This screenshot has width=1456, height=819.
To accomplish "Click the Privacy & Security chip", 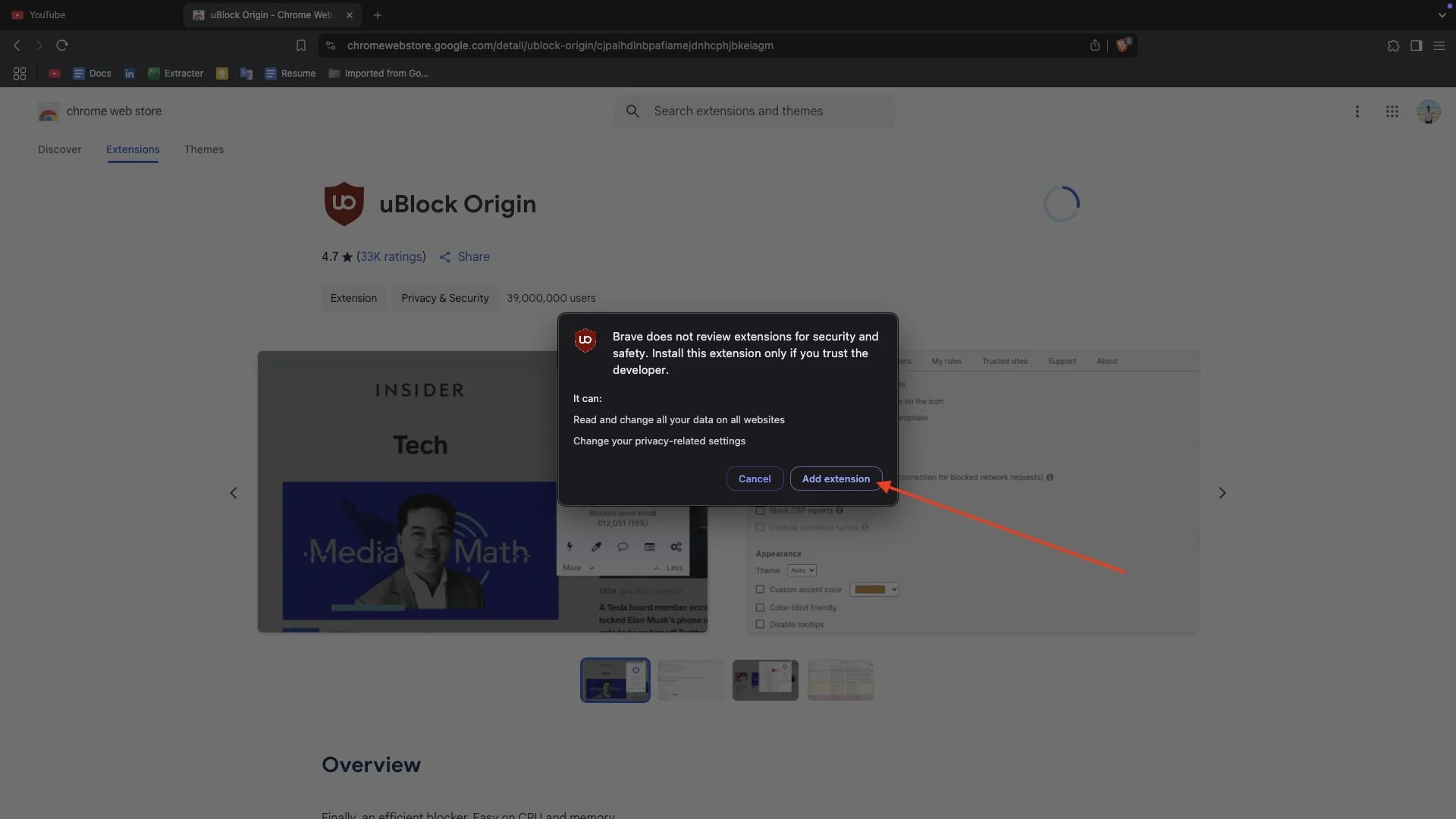I will point(445,298).
